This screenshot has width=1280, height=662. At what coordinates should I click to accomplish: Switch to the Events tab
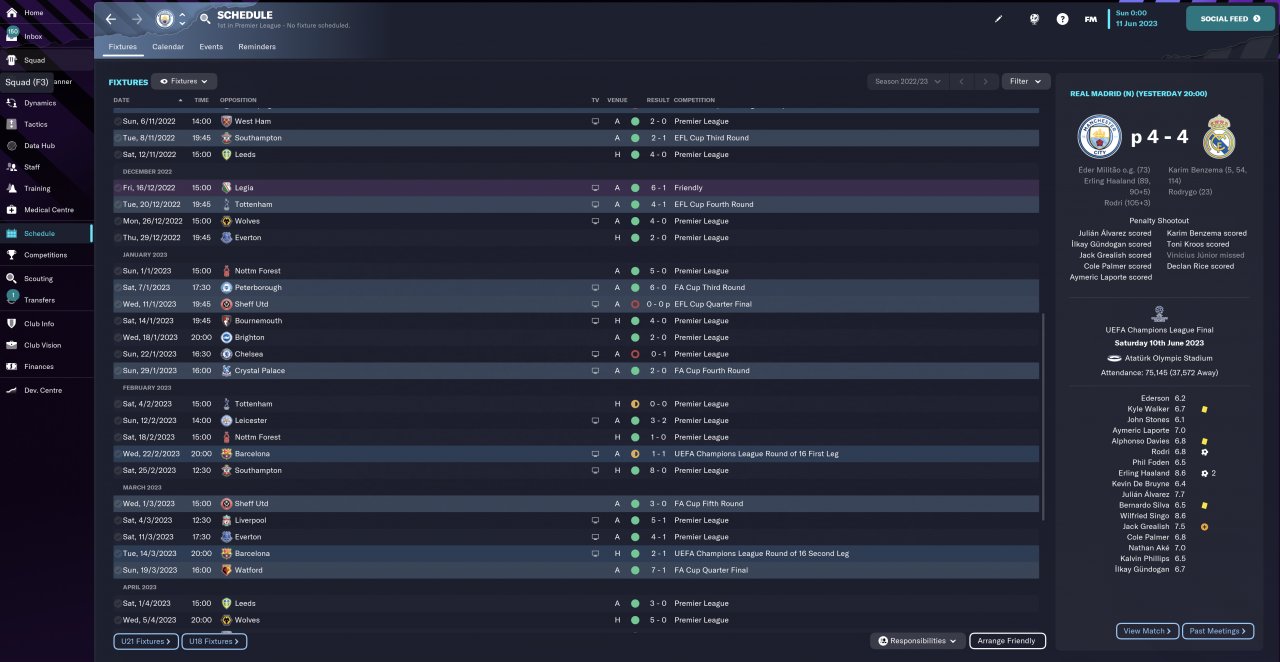[211, 47]
